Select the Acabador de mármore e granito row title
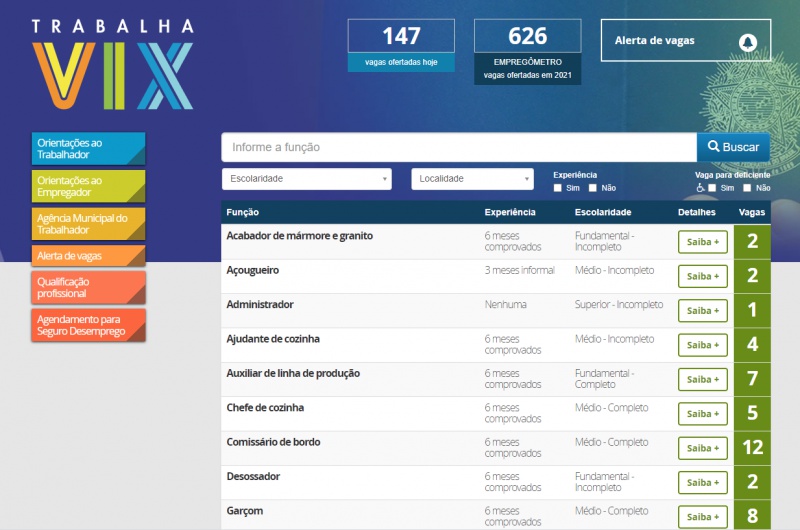 [299, 236]
